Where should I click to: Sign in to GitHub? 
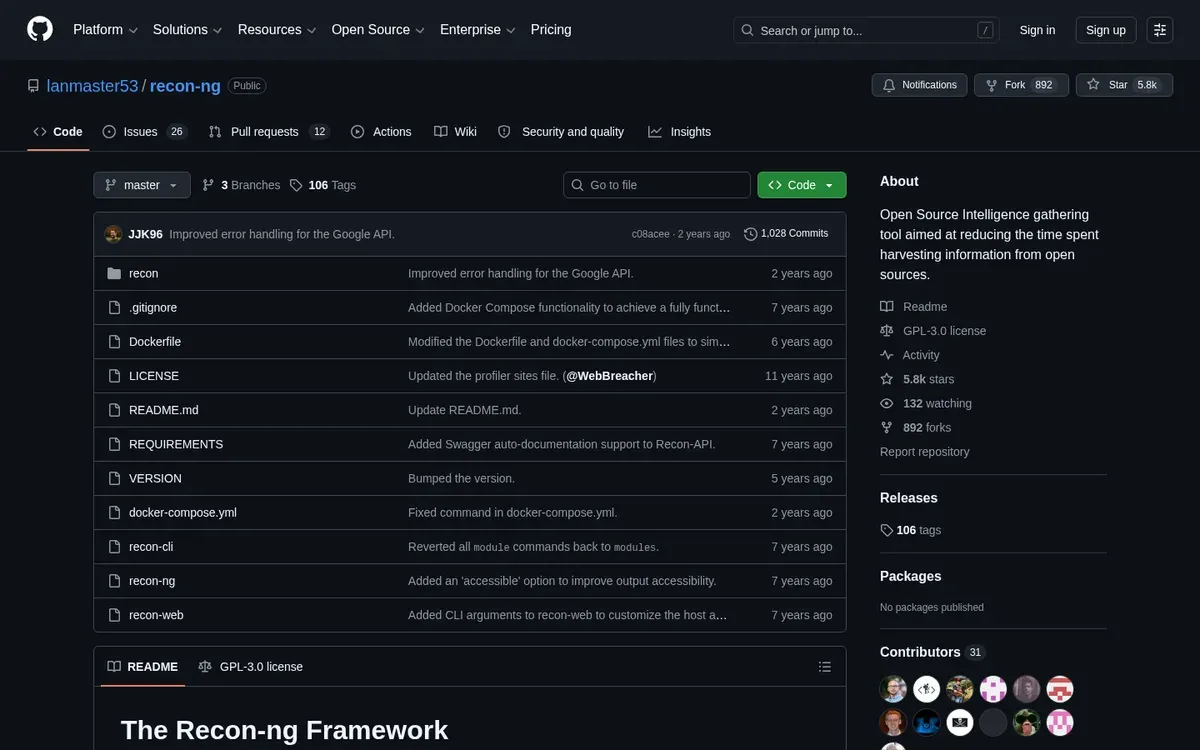click(1037, 30)
